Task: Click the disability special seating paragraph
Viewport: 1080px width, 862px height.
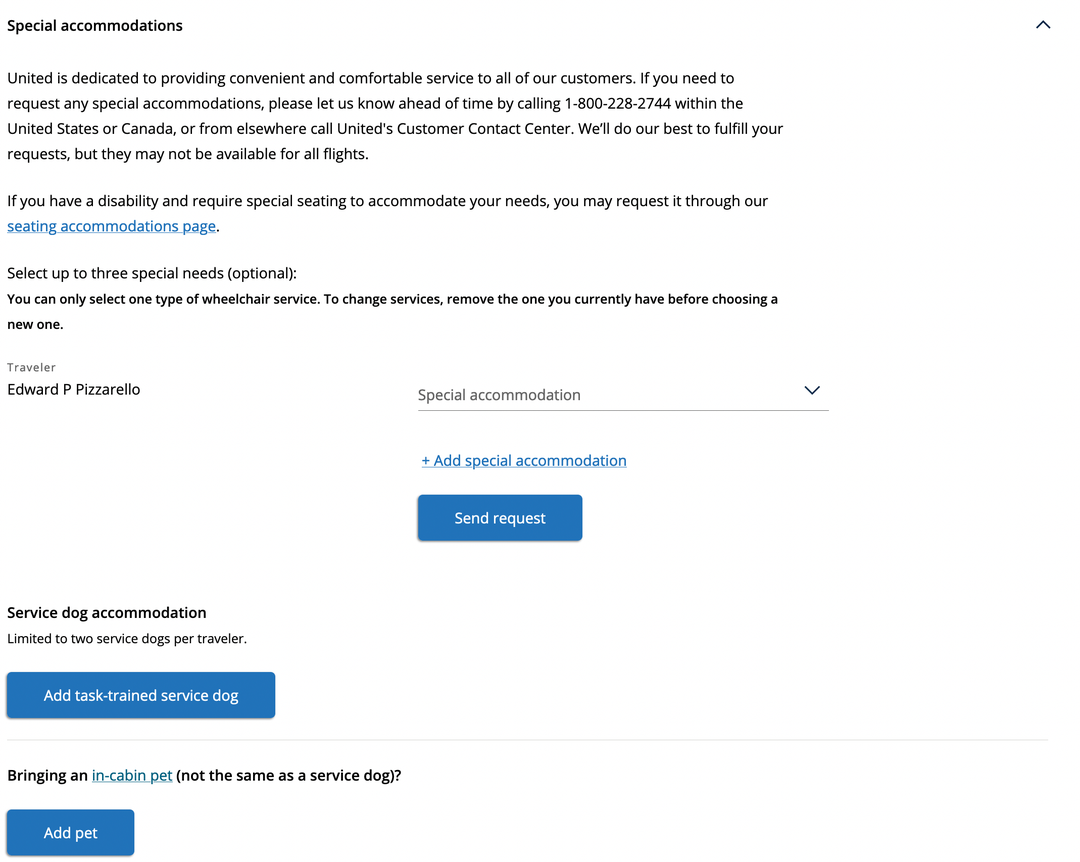Action: [x=388, y=214]
